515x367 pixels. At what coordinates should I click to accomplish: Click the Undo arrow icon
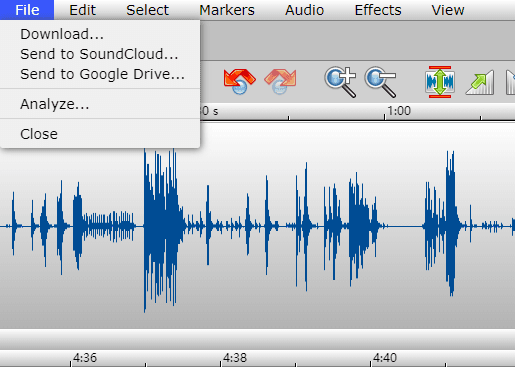click(x=240, y=82)
